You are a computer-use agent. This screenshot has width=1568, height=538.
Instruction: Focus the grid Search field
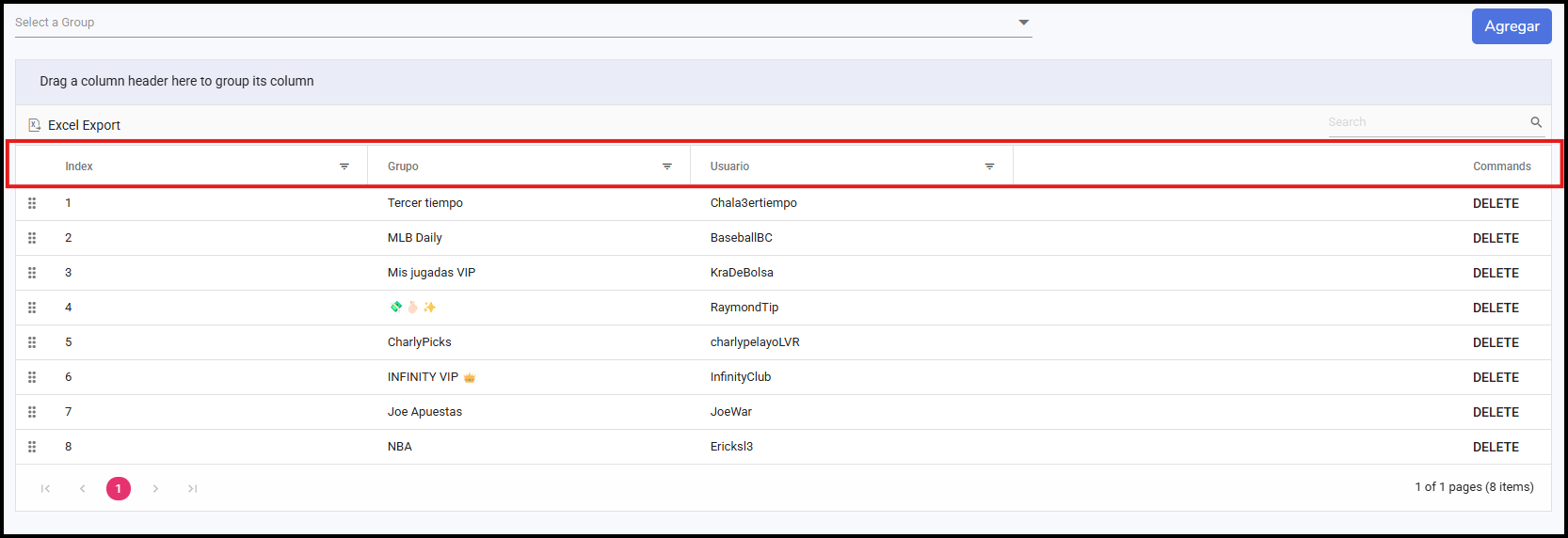(1427, 122)
